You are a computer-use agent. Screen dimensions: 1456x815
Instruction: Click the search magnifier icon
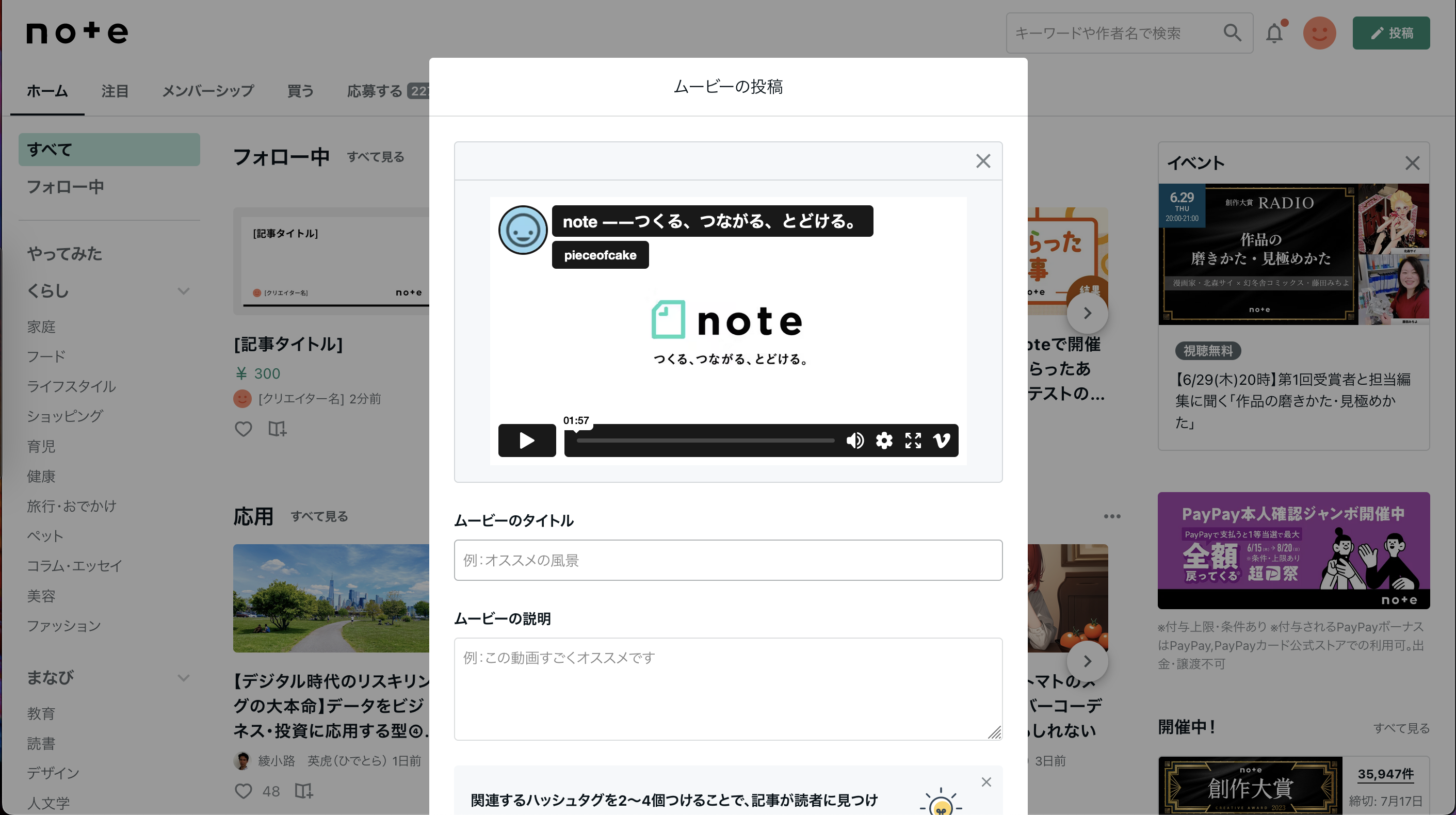coord(1232,33)
